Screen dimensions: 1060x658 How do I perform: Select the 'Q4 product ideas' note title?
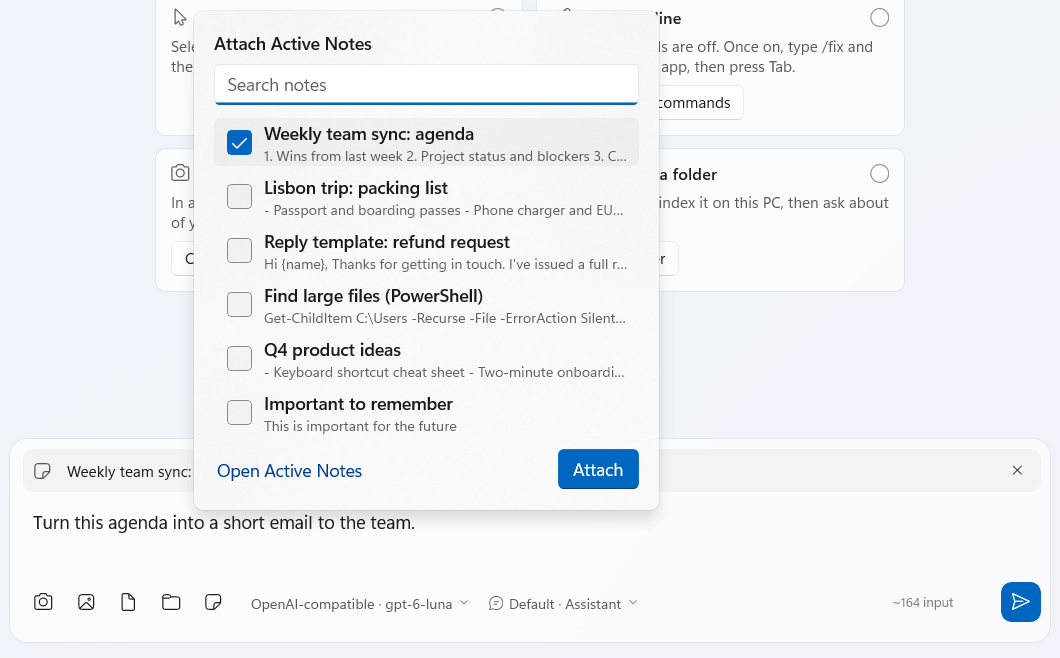point(333,350)
